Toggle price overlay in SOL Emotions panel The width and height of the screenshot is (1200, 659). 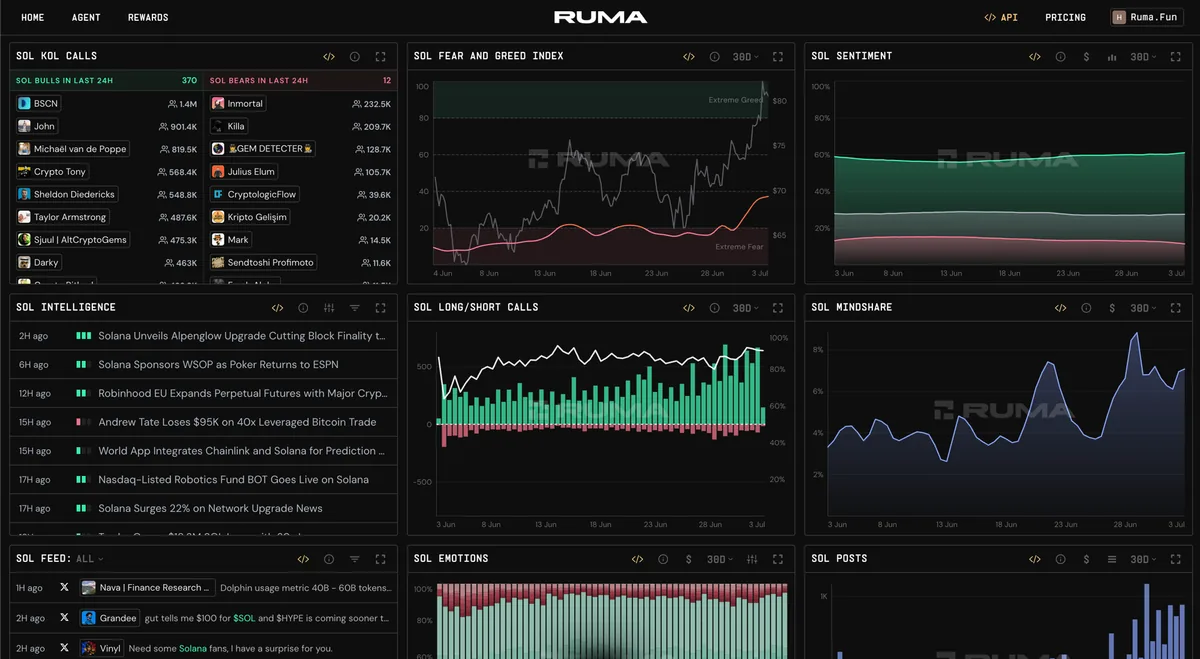pyautogui.click(x=688, y=559)
